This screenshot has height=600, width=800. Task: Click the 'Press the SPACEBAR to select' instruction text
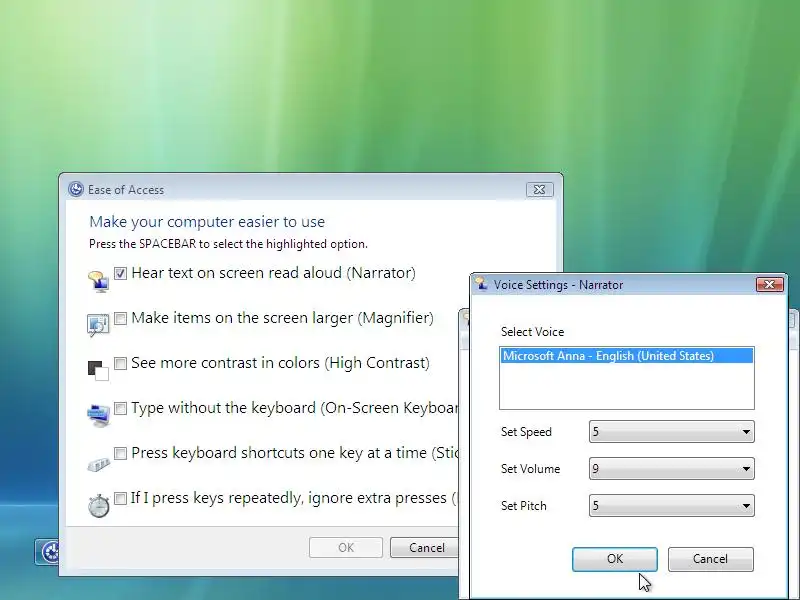228,244
